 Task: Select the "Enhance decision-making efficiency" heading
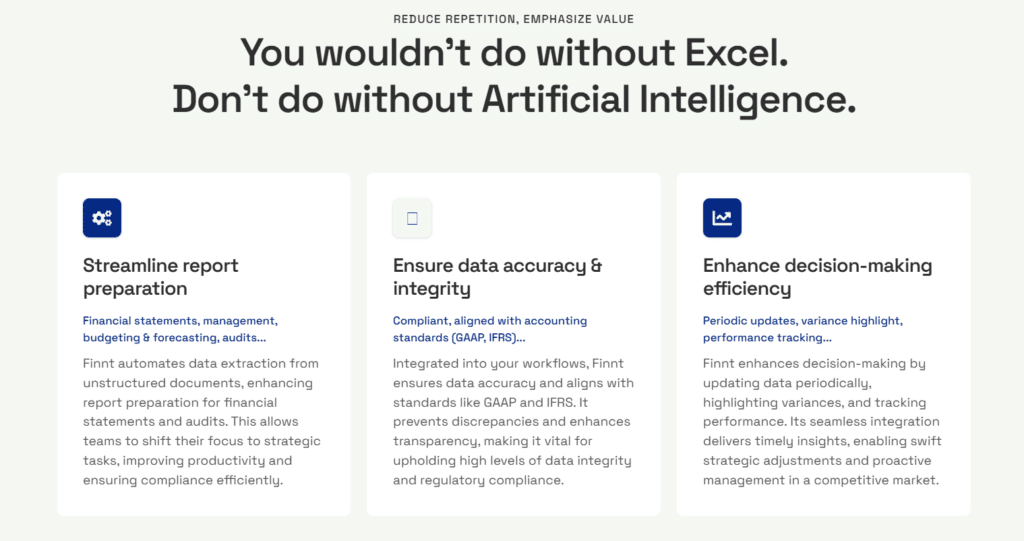click(818, 277)
